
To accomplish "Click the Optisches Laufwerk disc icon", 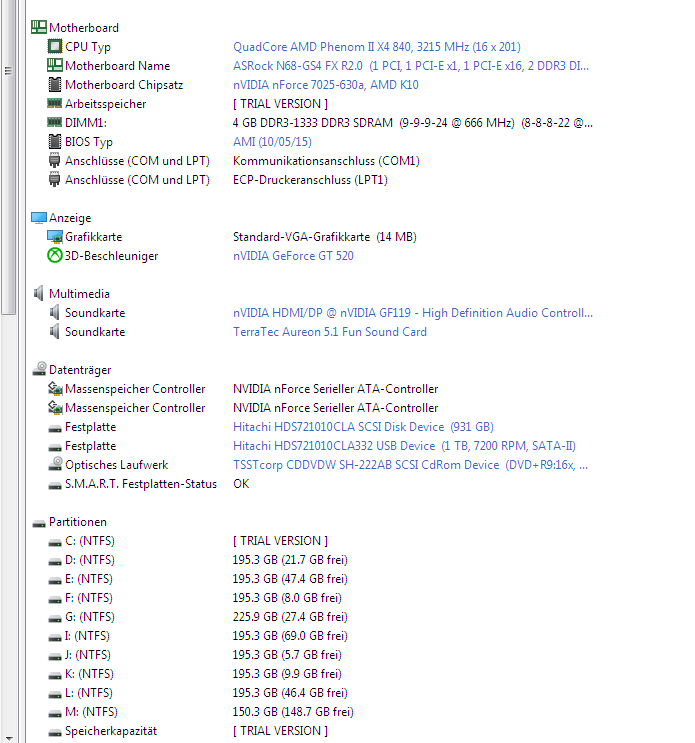I will pos(55,464).
